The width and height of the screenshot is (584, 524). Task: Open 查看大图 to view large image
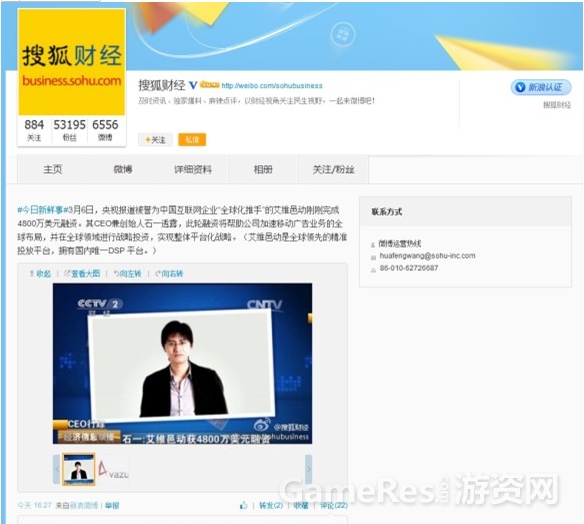(82, 274)
